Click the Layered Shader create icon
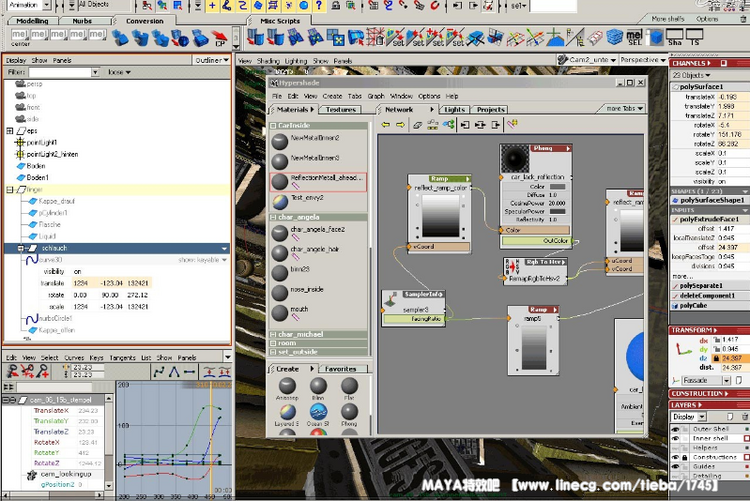The height and width of the screenshot is (501, 750). [x=287, y=412]
